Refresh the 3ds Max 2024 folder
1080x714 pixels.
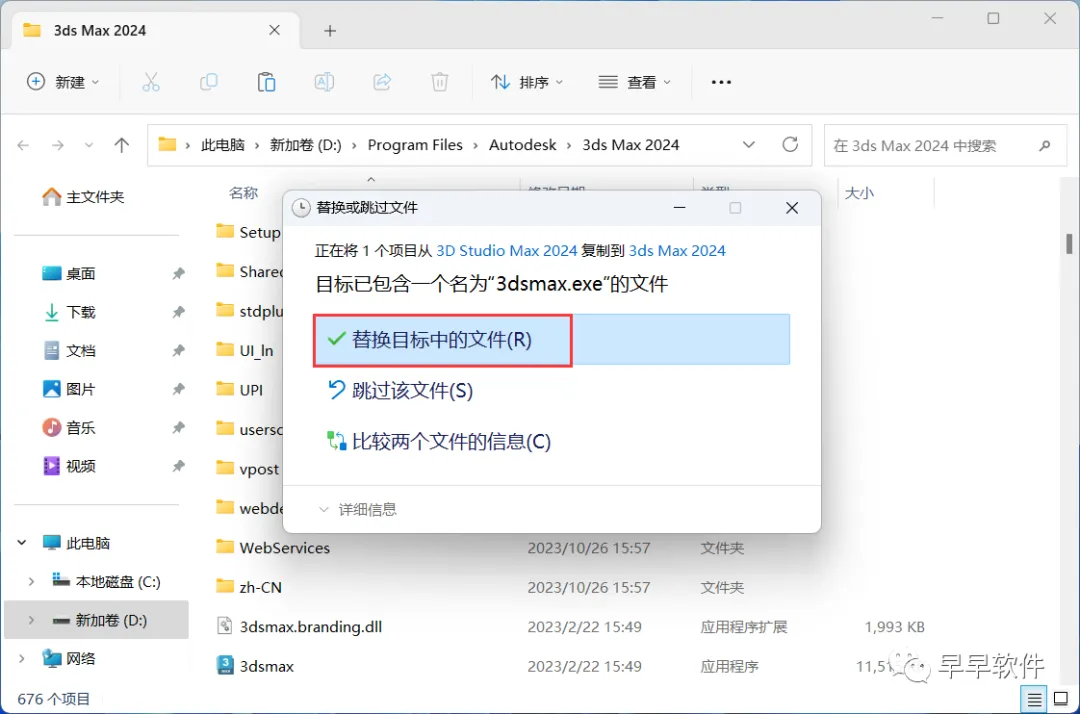point(790,145)
